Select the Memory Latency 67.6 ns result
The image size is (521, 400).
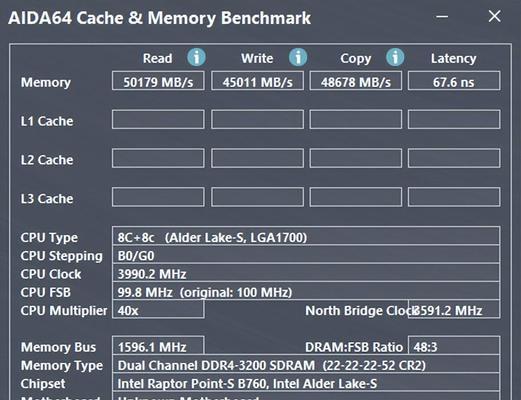[454, 81]
